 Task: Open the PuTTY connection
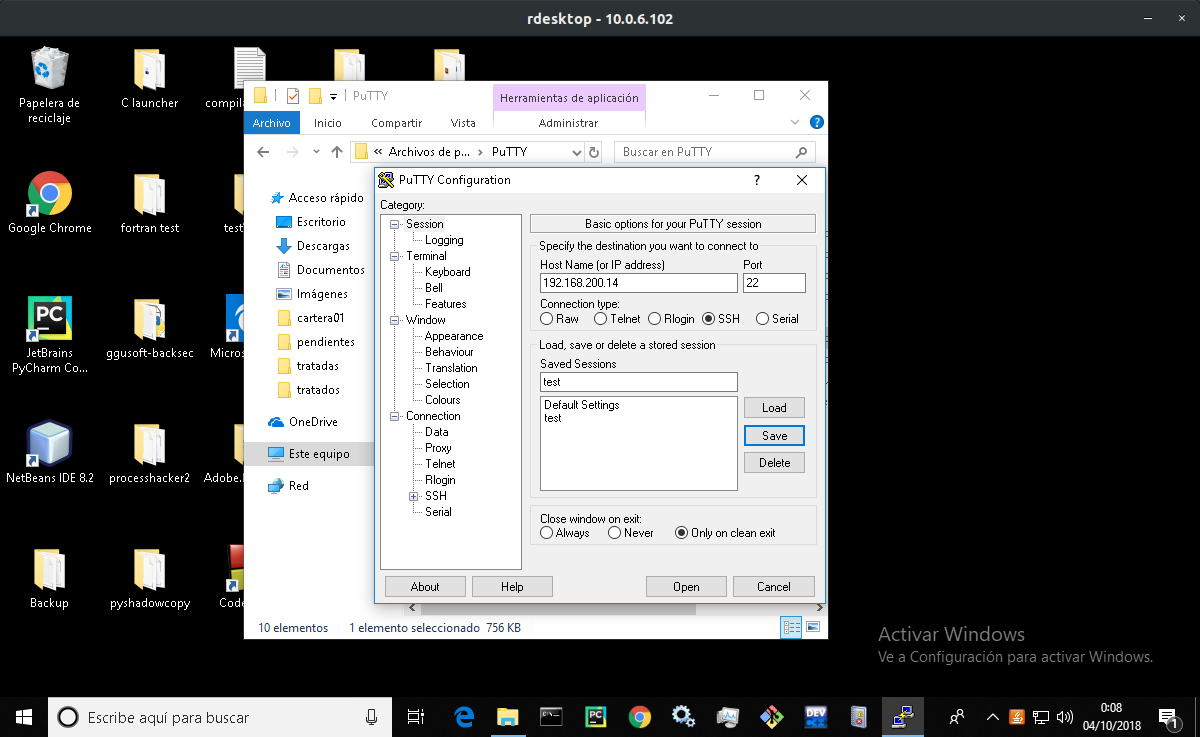(686, 586)
